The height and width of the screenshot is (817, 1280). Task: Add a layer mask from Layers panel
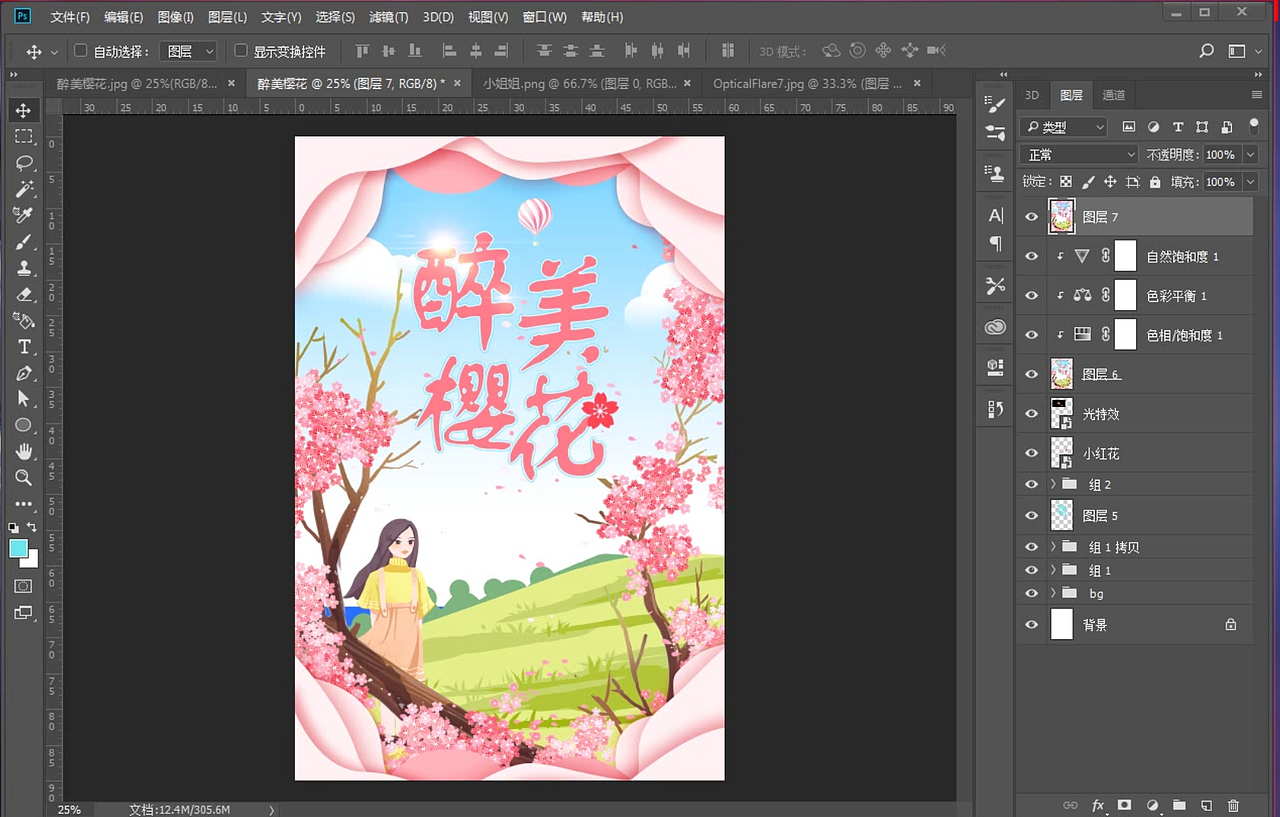coord(1124,805)
